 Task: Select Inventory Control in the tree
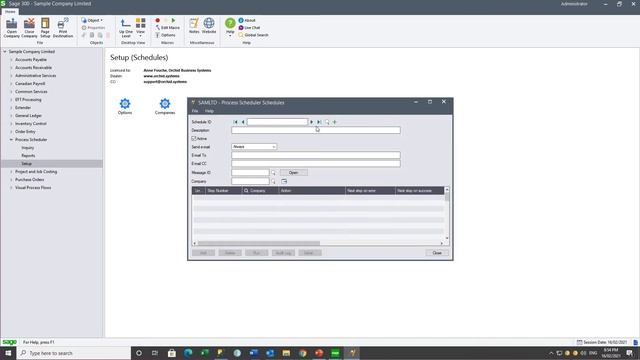[x=31, y=124]
